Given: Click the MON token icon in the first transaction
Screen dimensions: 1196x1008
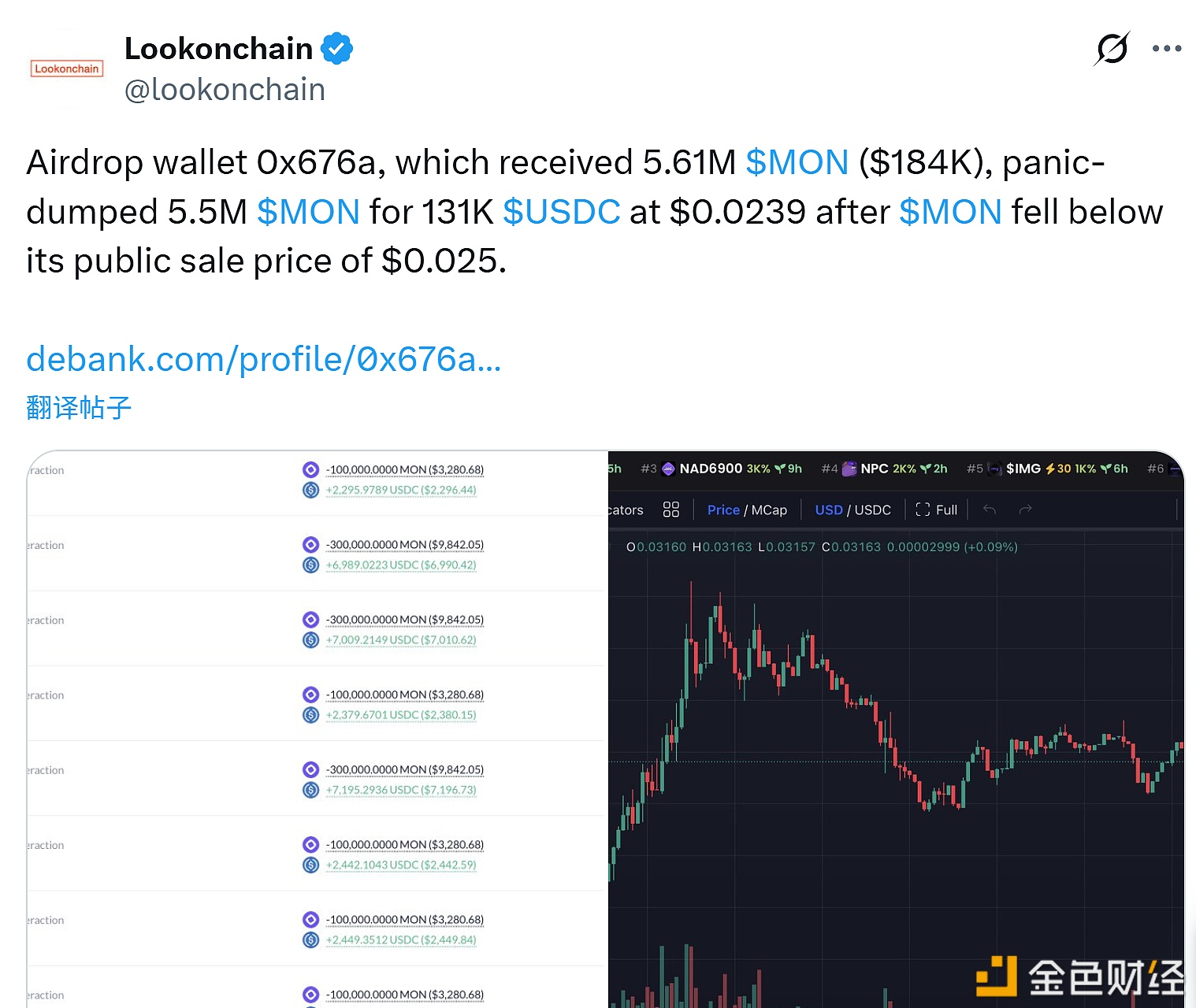Looking at the screenshot, I should coord(310,469).
